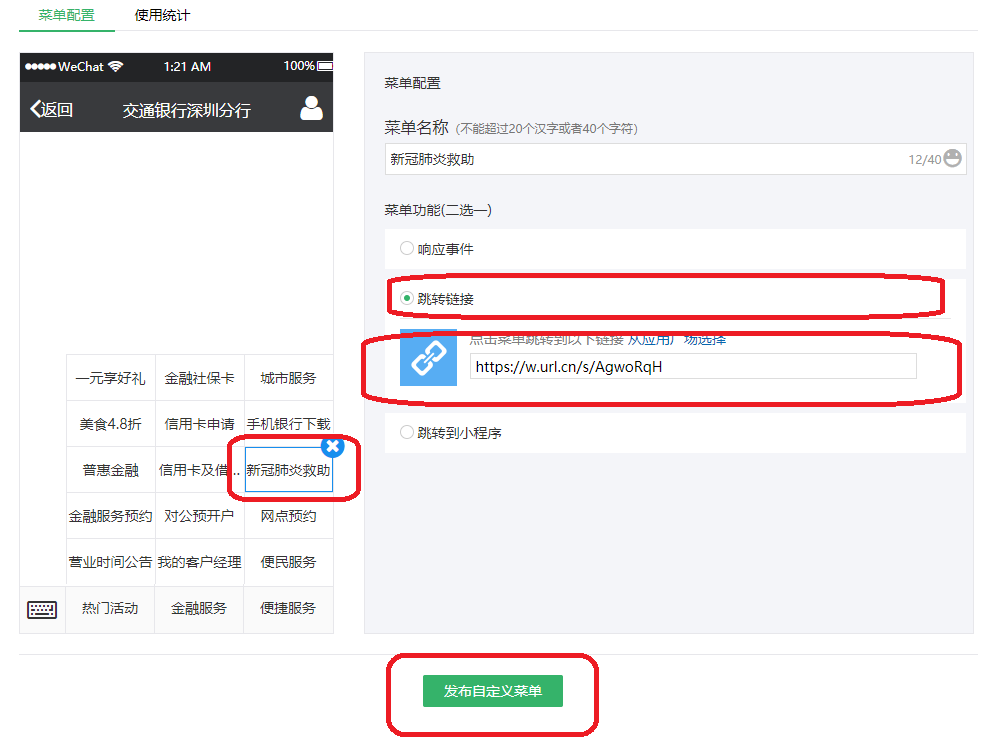Viewport: 987px width, 752px height.
Task: Click the URL input field with w.url.cn
Action: pyautogui.click(x=693, y=366)
